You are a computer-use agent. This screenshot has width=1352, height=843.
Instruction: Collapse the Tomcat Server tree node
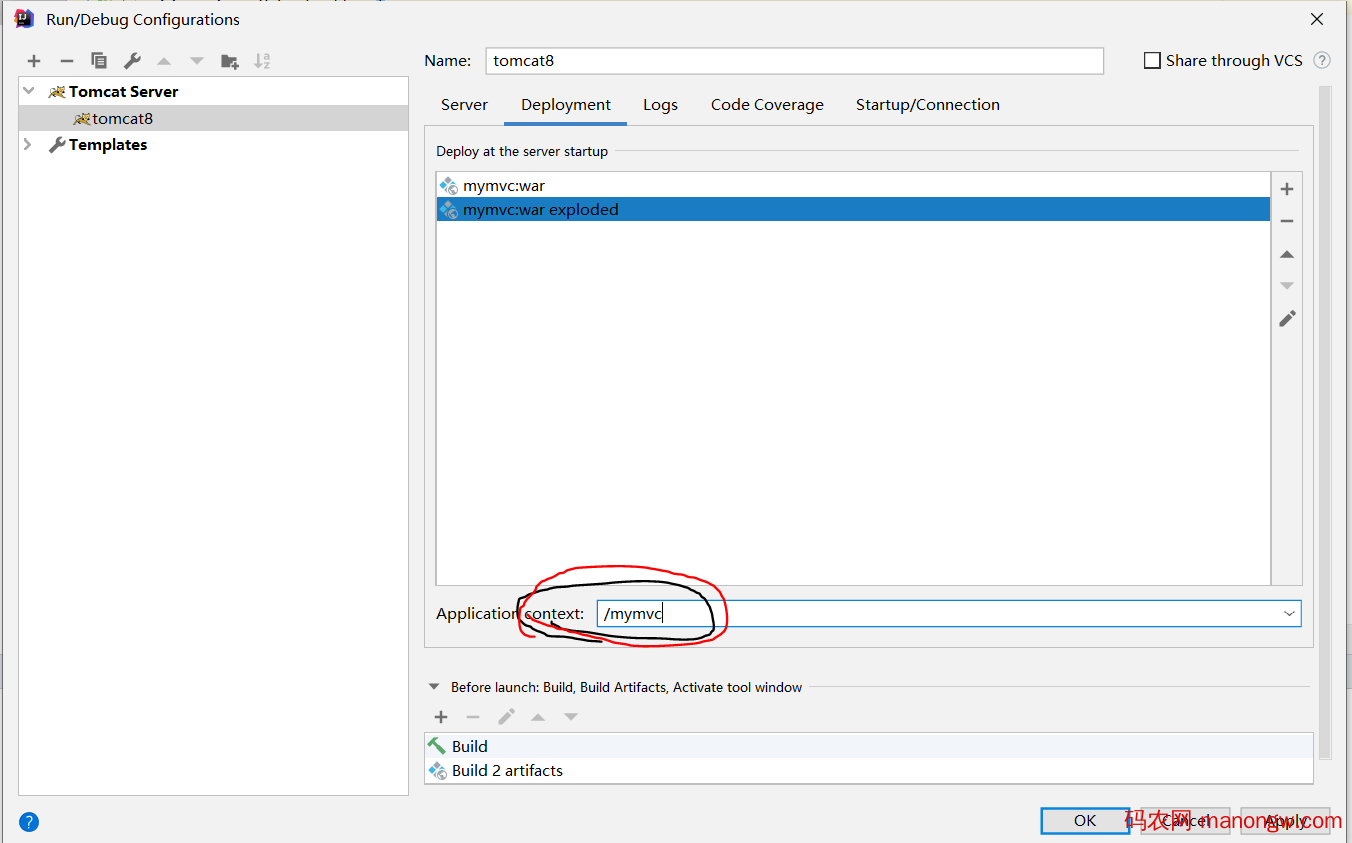pyautogui.click(x=29, y=91)
